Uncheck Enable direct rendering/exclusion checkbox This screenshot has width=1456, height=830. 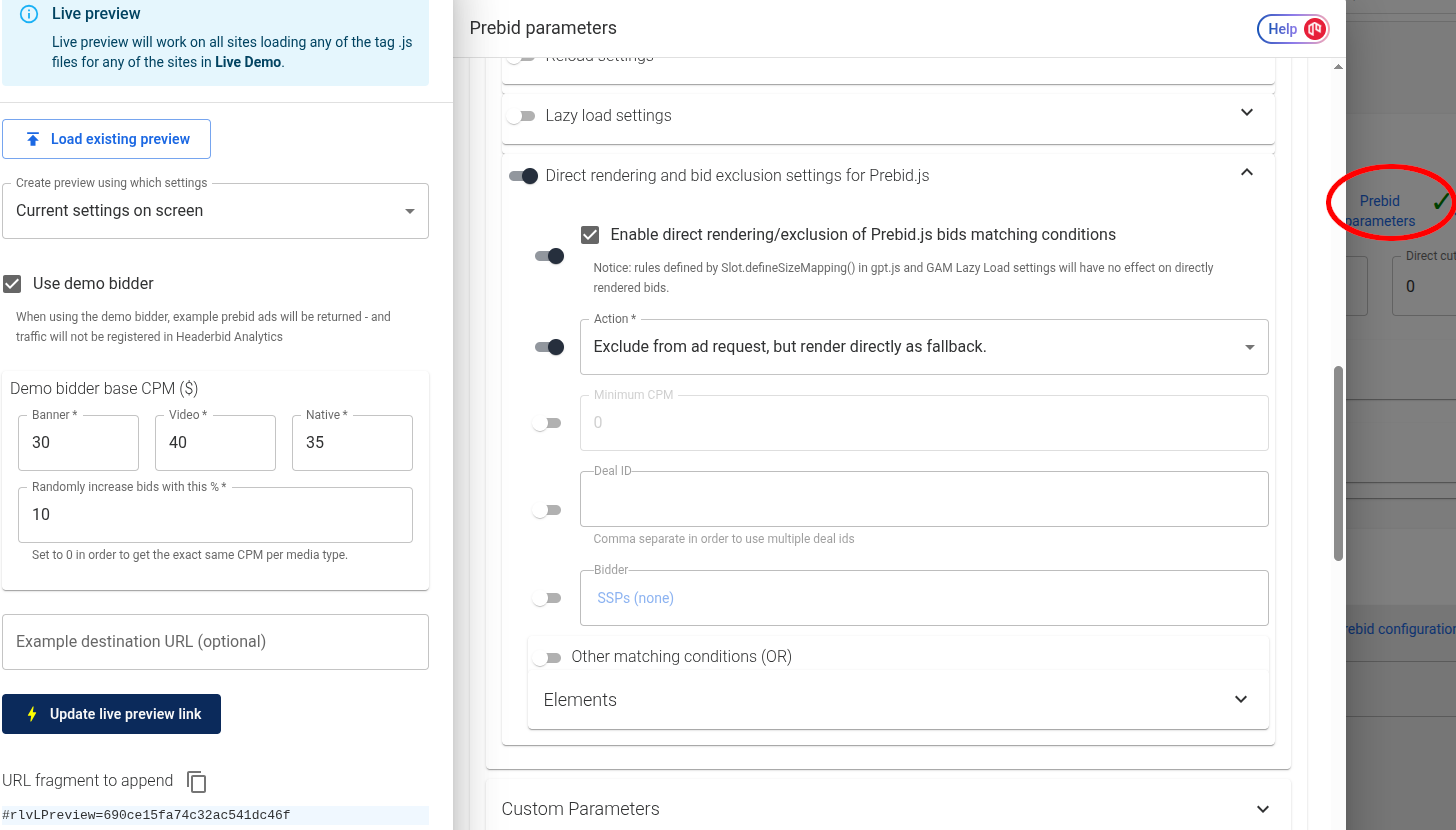tap(590, 235)
